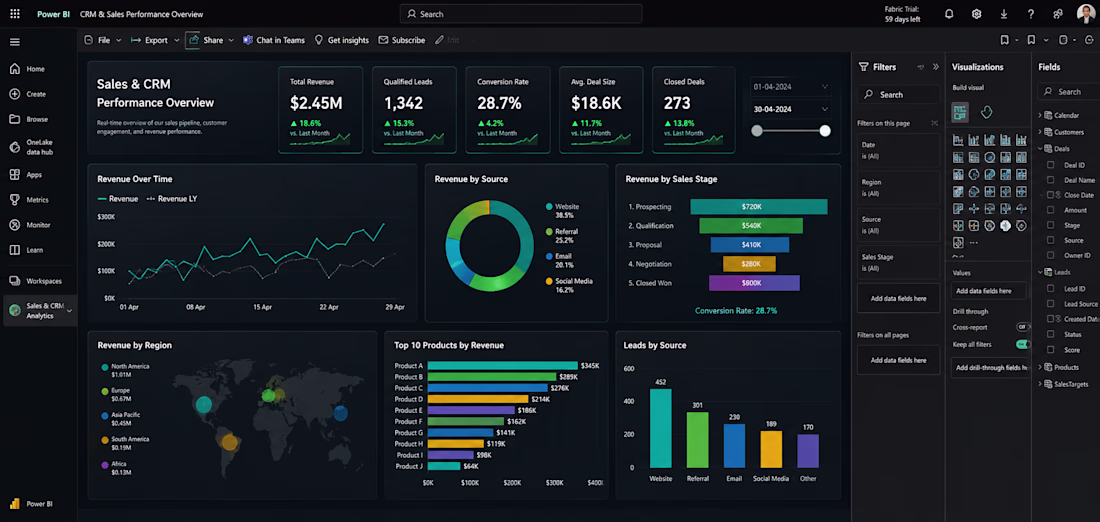1100x522 pixels.
Task: Open the help question mark icon
Action: click(1031, 14)
